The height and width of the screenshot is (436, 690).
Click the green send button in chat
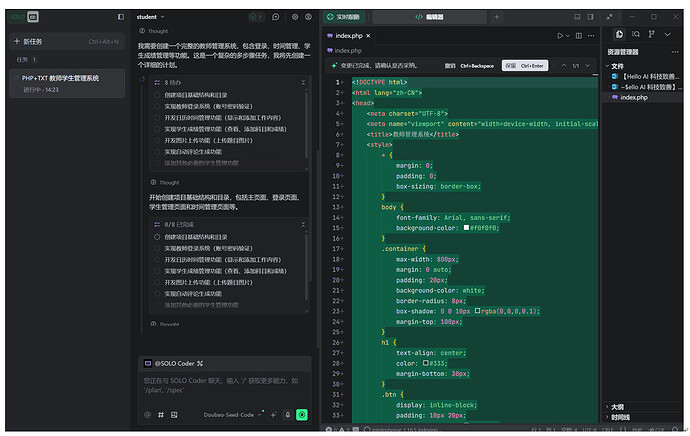(x=301, y=414)
